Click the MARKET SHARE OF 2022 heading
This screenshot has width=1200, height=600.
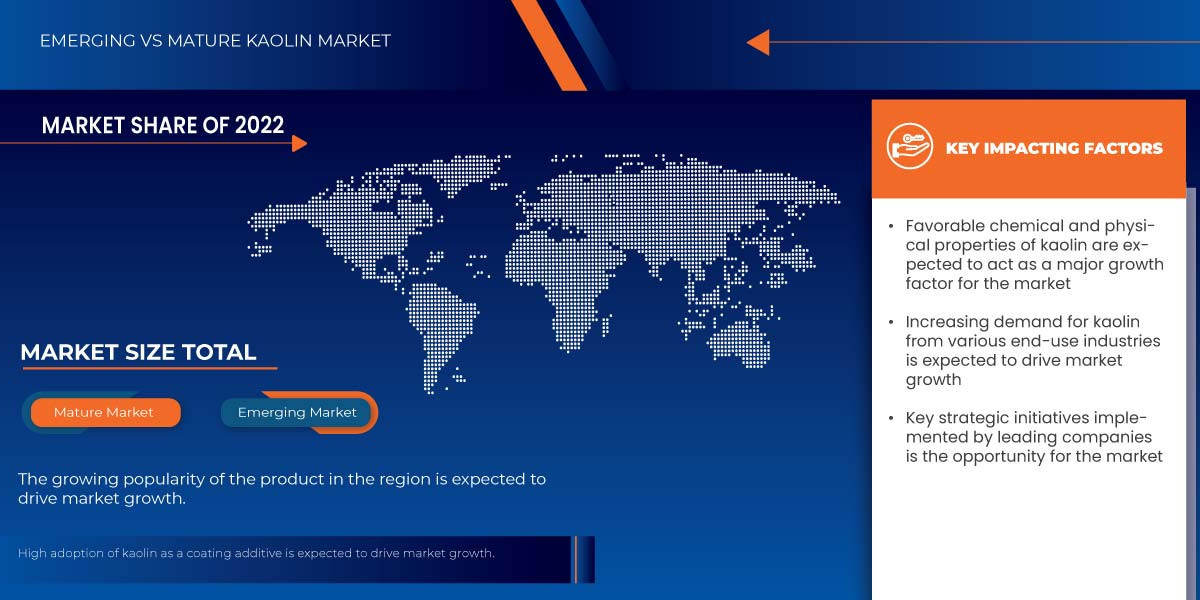click(x=163, y=125)
